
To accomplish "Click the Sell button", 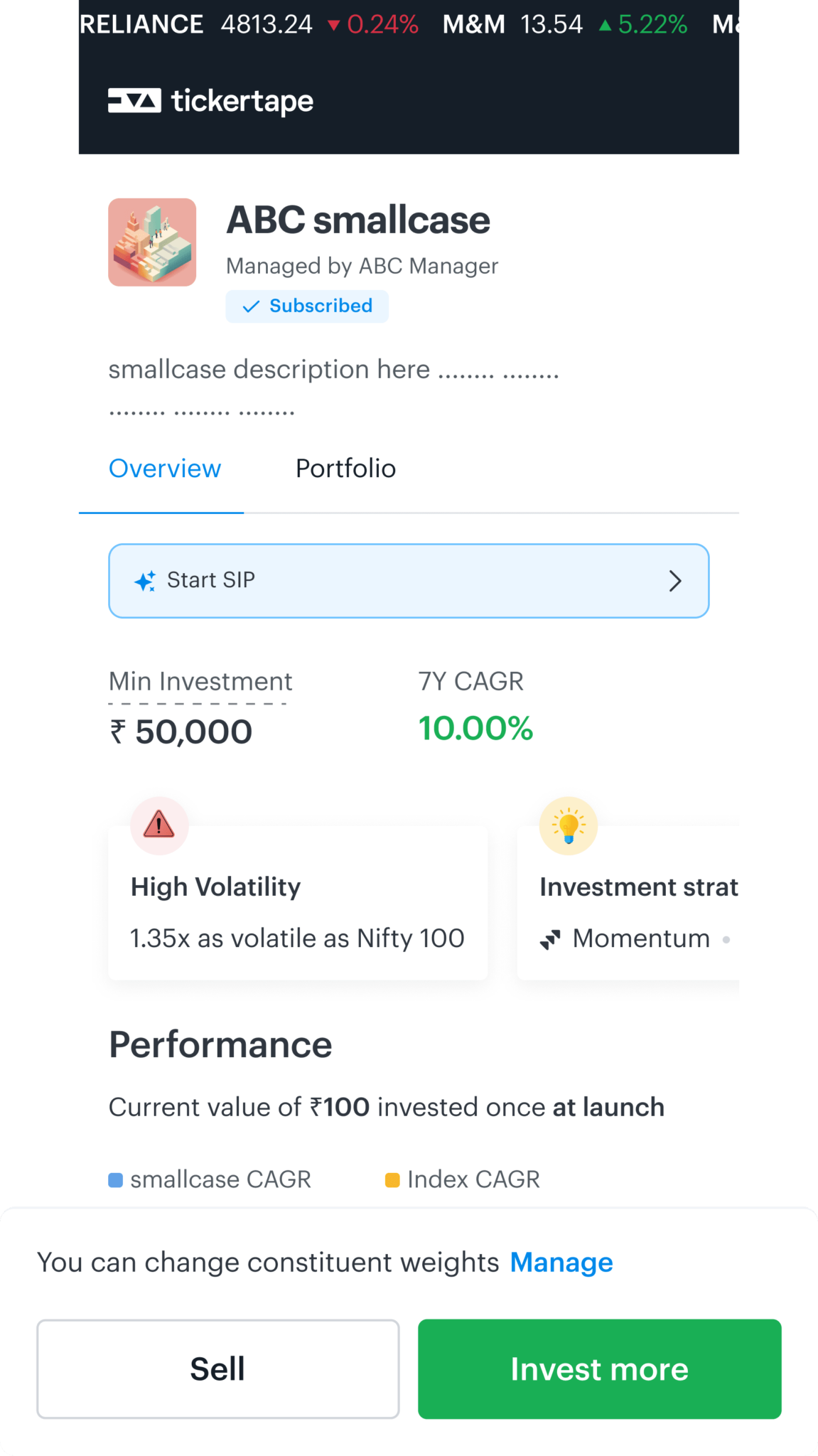I will pos(217,1369).
